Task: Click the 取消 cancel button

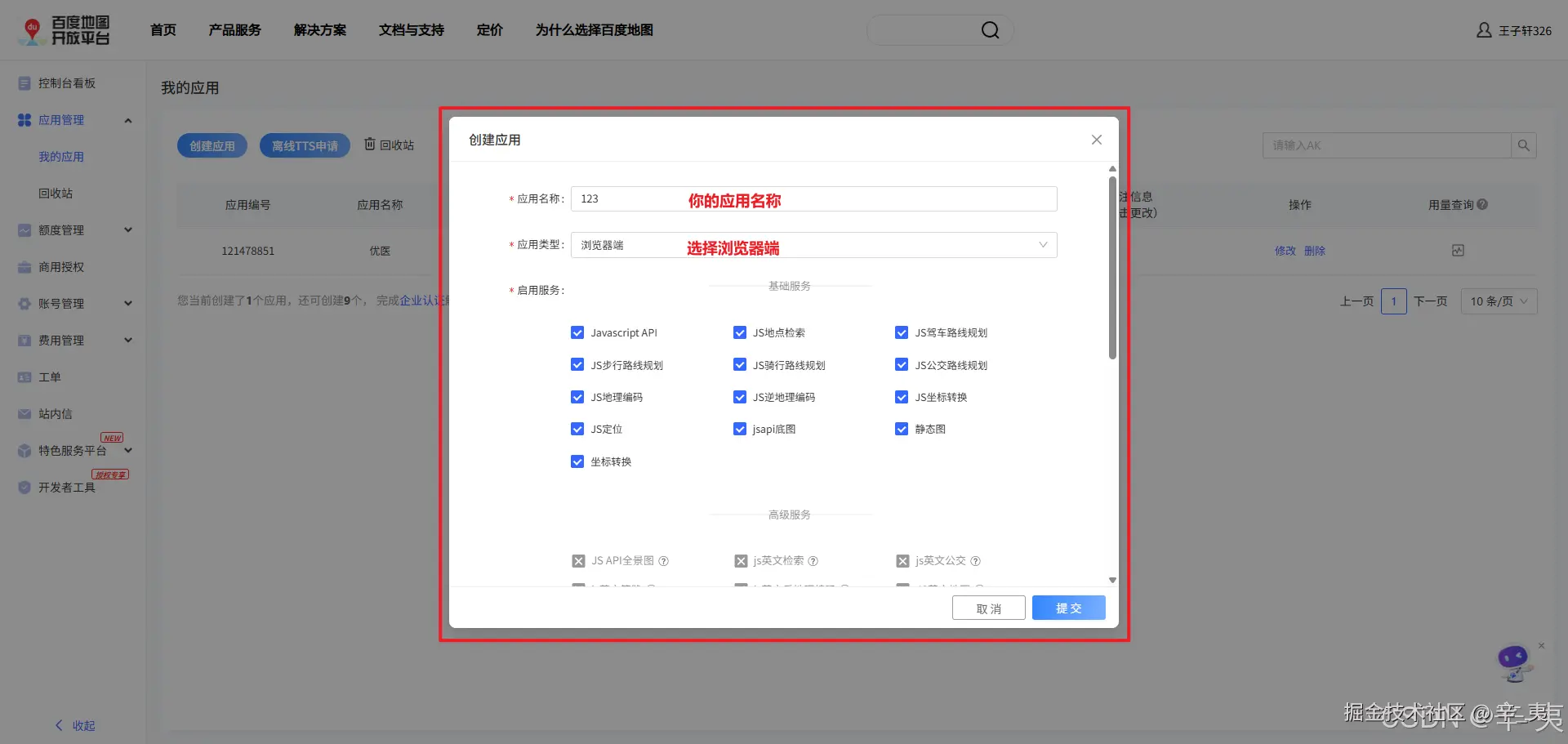Action: pos(988,608)
